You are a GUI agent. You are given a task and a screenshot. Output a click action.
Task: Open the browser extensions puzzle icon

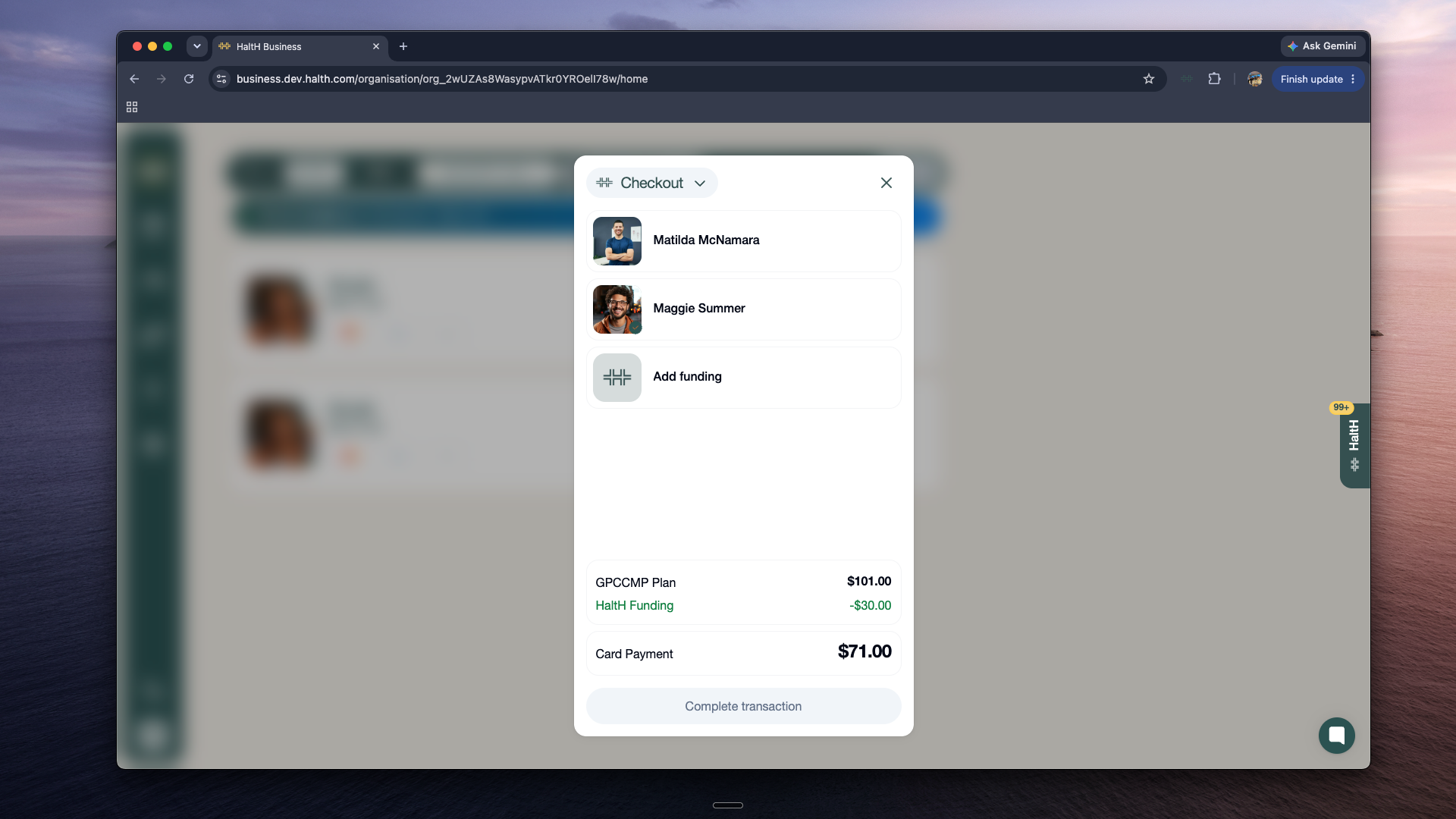click(x=1214, y=79)
